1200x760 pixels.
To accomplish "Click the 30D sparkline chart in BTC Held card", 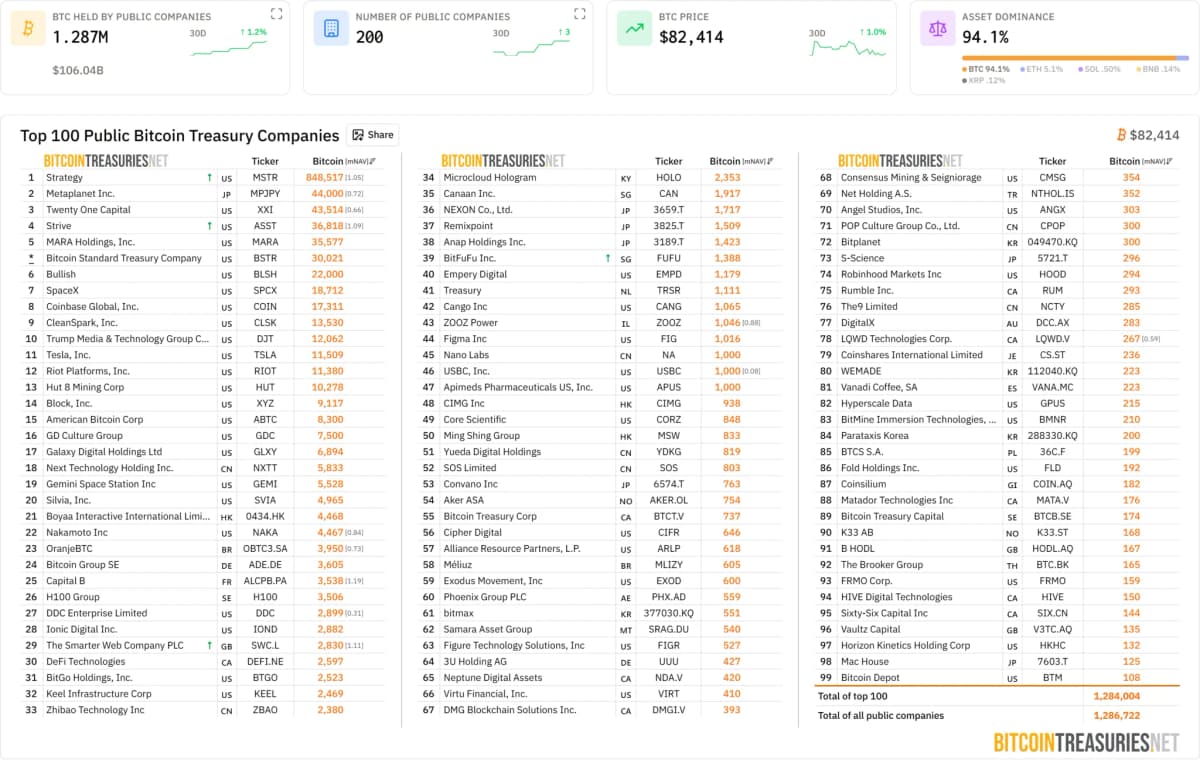I will coord(229,46).
